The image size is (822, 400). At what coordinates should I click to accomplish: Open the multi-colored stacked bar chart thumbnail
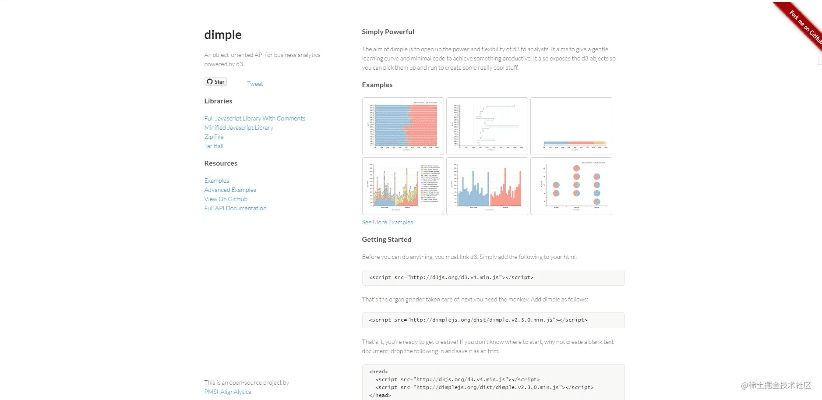(402, 186)
